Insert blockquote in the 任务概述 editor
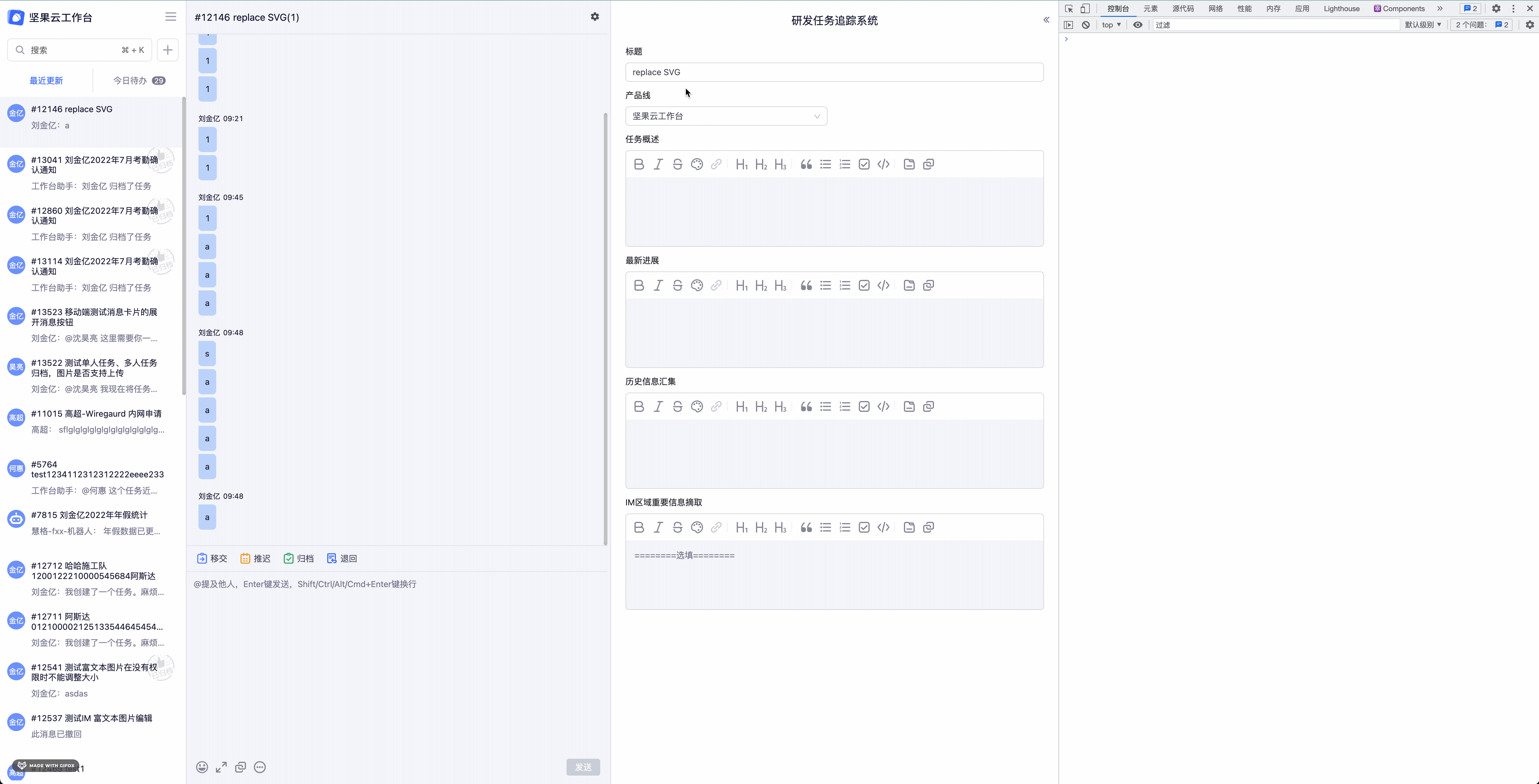The height and width of the screenshot is (784, 1539). pyautogui.click(x=805, y=164)
